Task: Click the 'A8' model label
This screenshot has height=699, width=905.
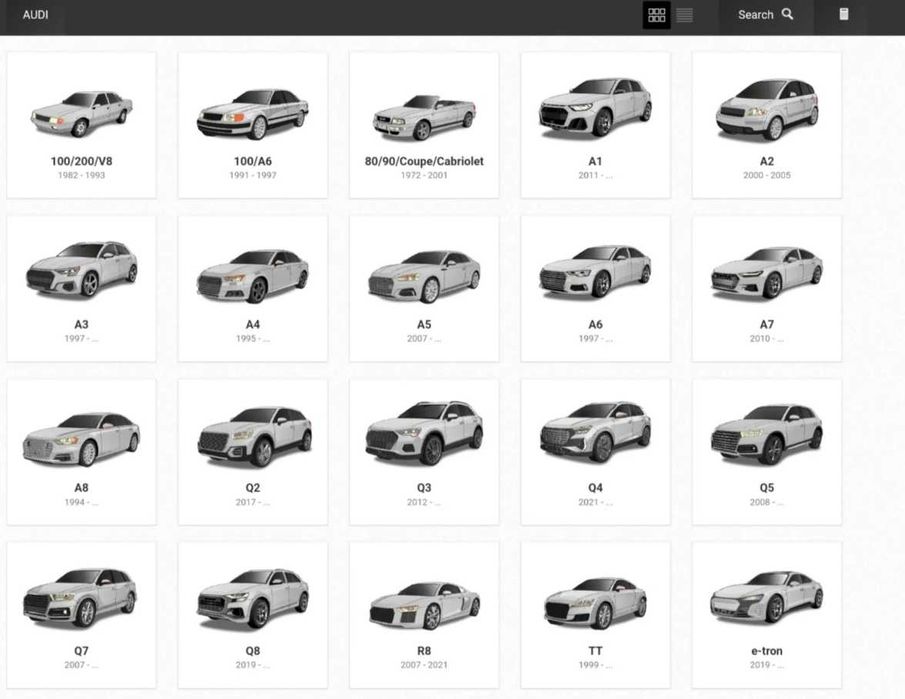Action: point(81,488)
